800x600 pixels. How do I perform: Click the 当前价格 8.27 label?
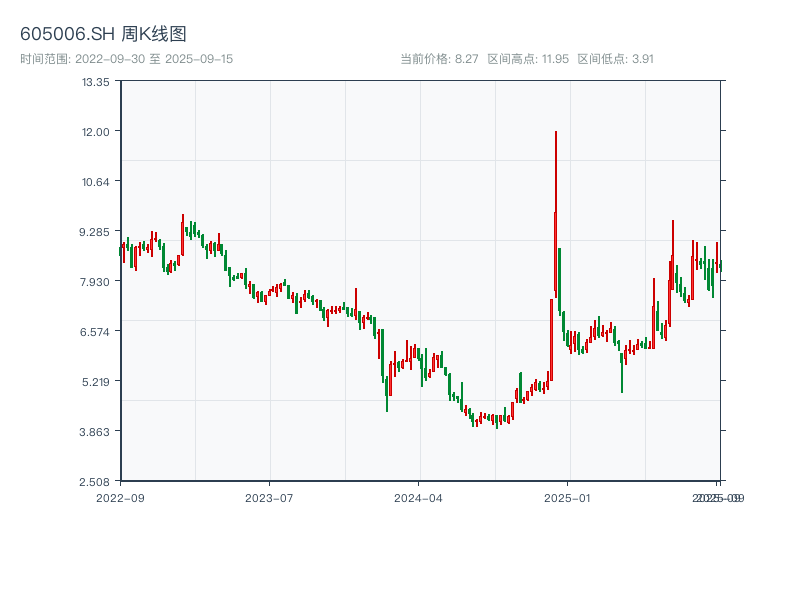(439, 59)
